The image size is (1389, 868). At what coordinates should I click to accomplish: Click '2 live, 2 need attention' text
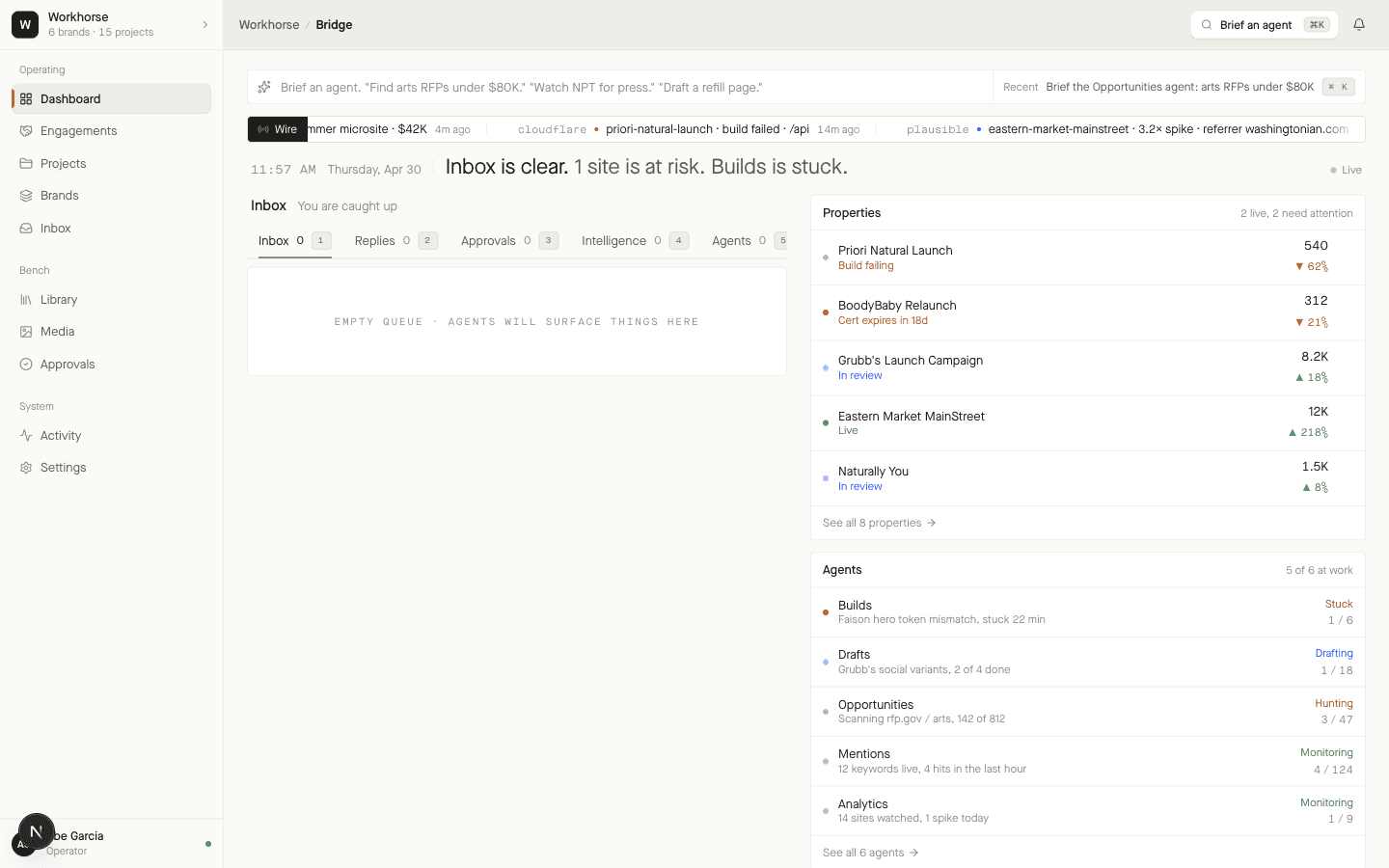click(1296, 213)
